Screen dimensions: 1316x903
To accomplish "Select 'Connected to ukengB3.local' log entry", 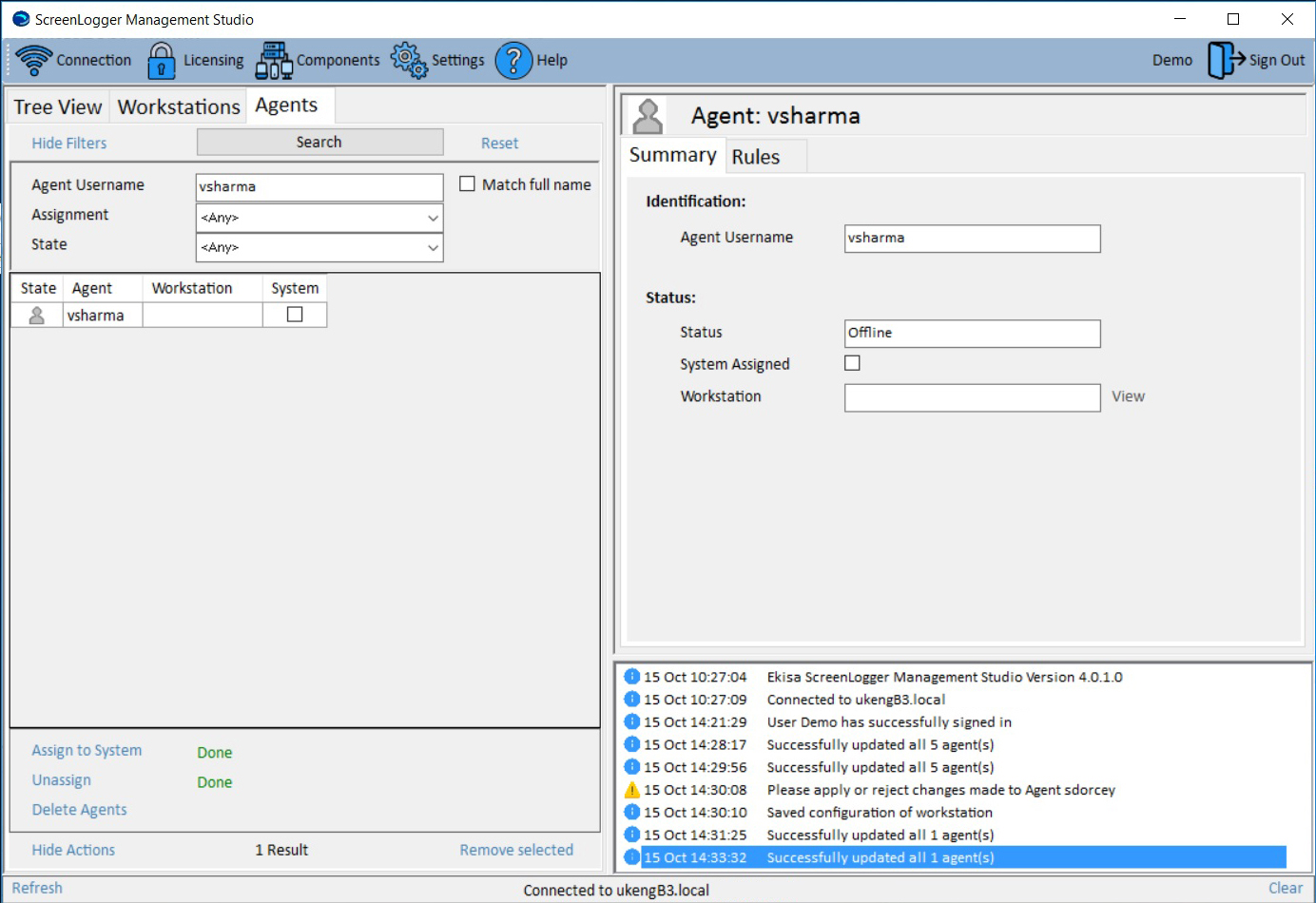I will 856,700.
